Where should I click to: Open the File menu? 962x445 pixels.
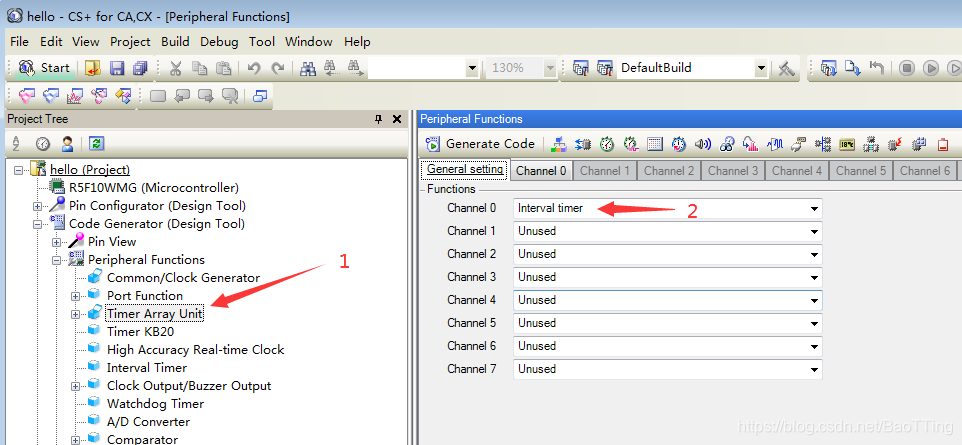pyautogui.click(x=19, y=42)
